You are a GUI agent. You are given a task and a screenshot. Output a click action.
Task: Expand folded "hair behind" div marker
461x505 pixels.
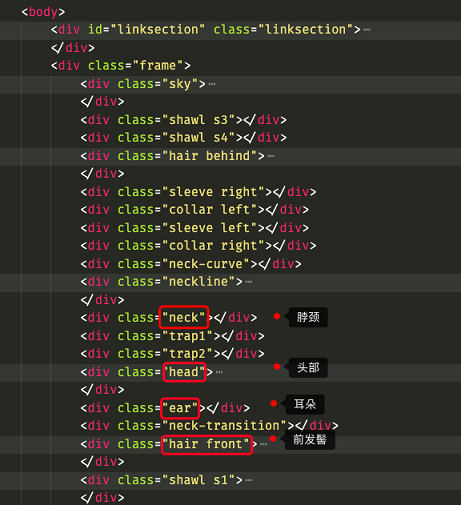point(271,156)
